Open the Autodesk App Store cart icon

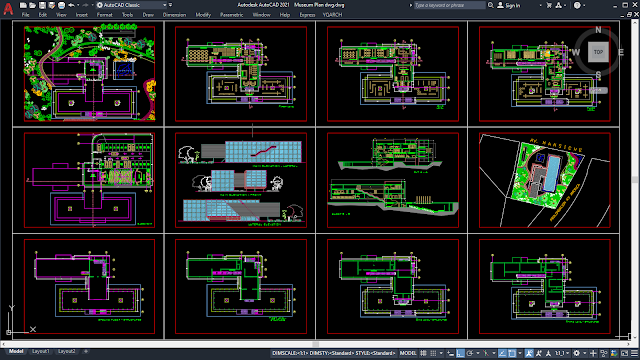549,5
